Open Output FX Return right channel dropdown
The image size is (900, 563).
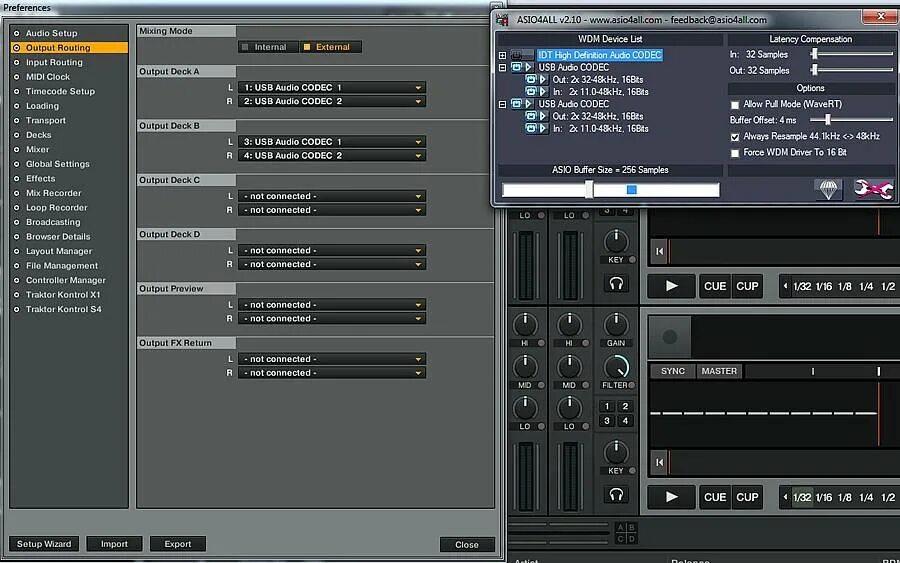point(332,373)
